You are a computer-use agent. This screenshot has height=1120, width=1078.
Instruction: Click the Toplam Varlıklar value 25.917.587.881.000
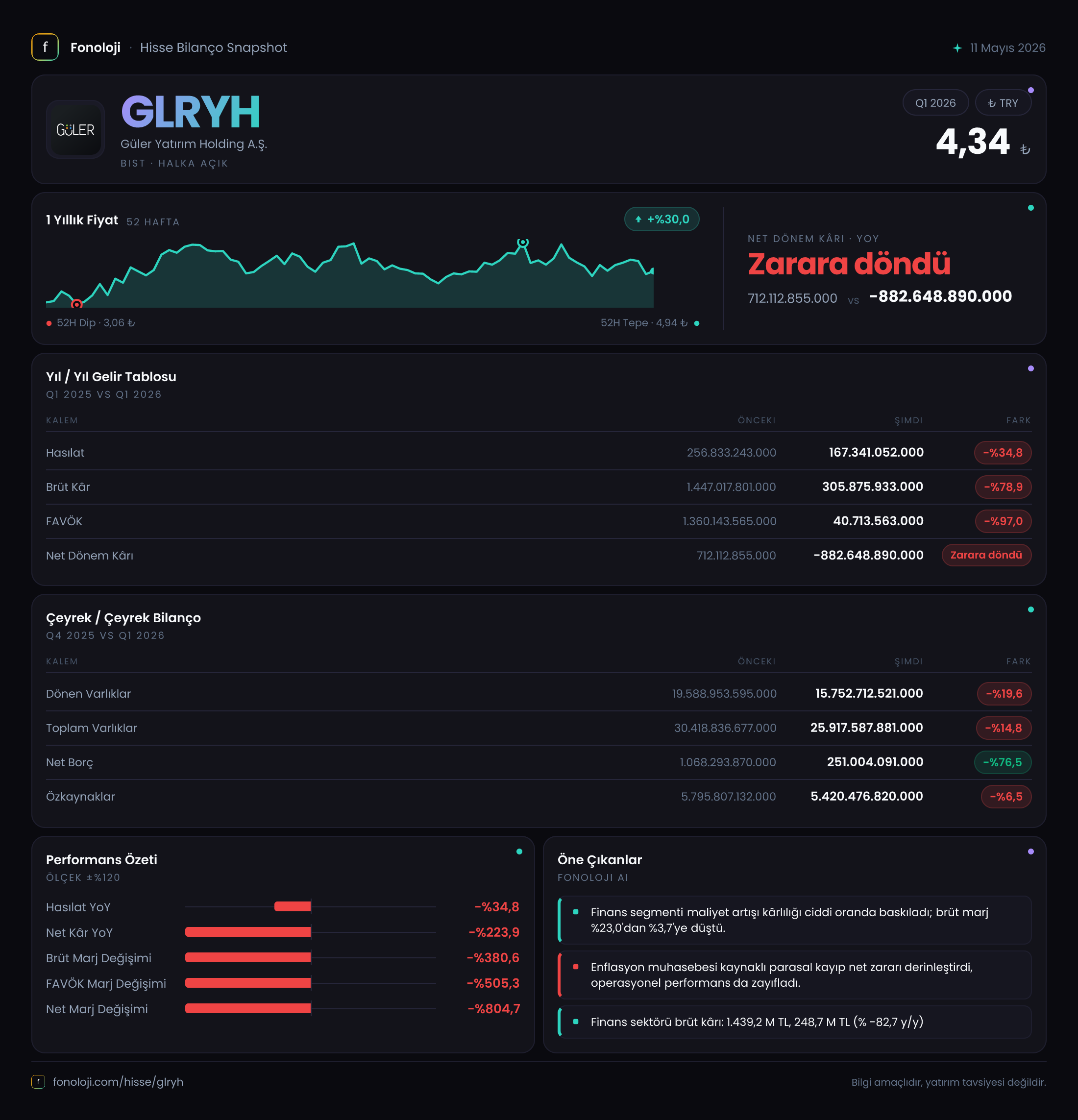coord(866,728)
